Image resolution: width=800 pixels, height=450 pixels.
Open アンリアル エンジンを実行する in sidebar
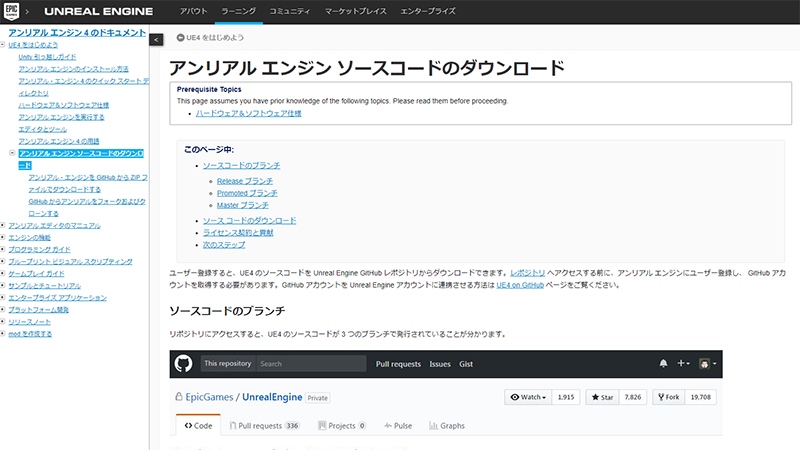61,117
